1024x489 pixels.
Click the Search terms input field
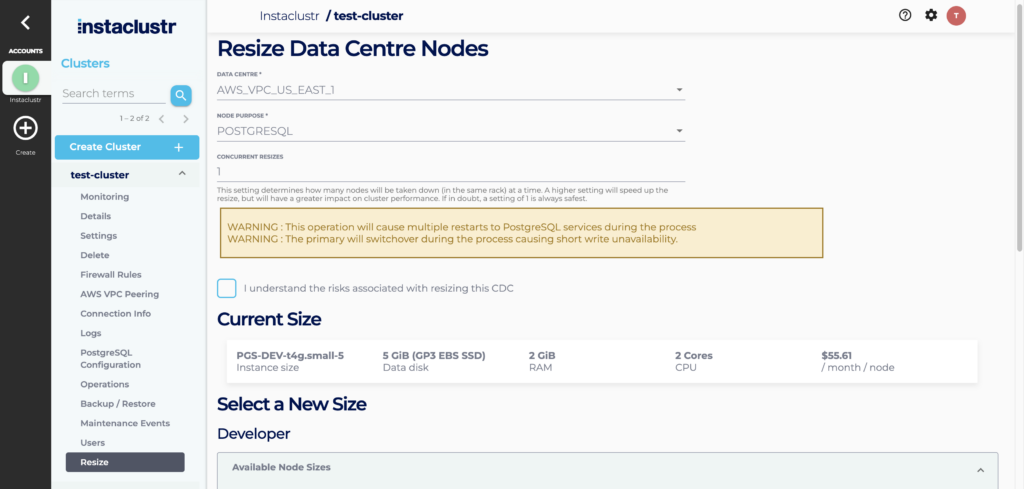[112, 94]
